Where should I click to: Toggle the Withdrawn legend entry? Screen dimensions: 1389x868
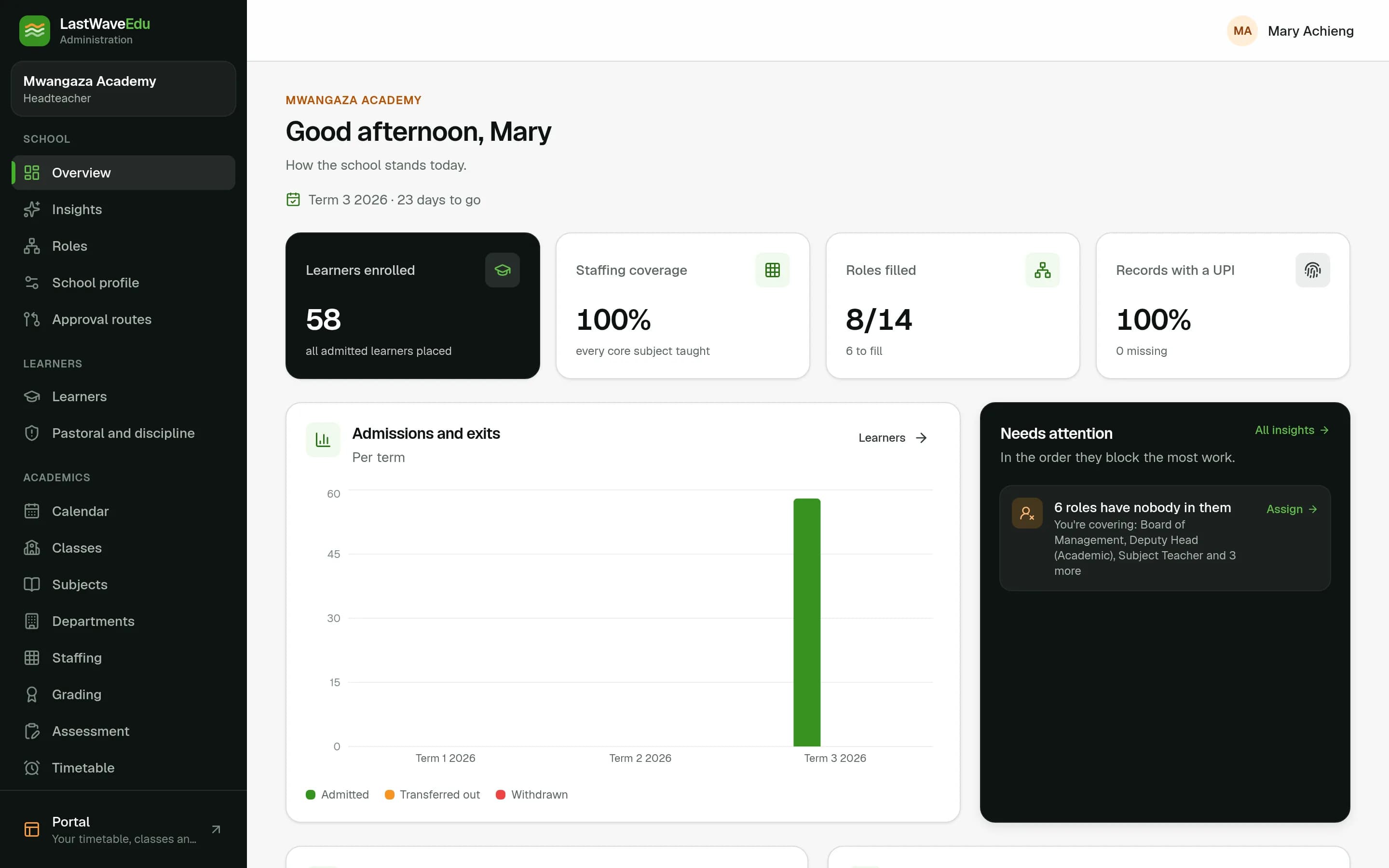tap(531, 795)
